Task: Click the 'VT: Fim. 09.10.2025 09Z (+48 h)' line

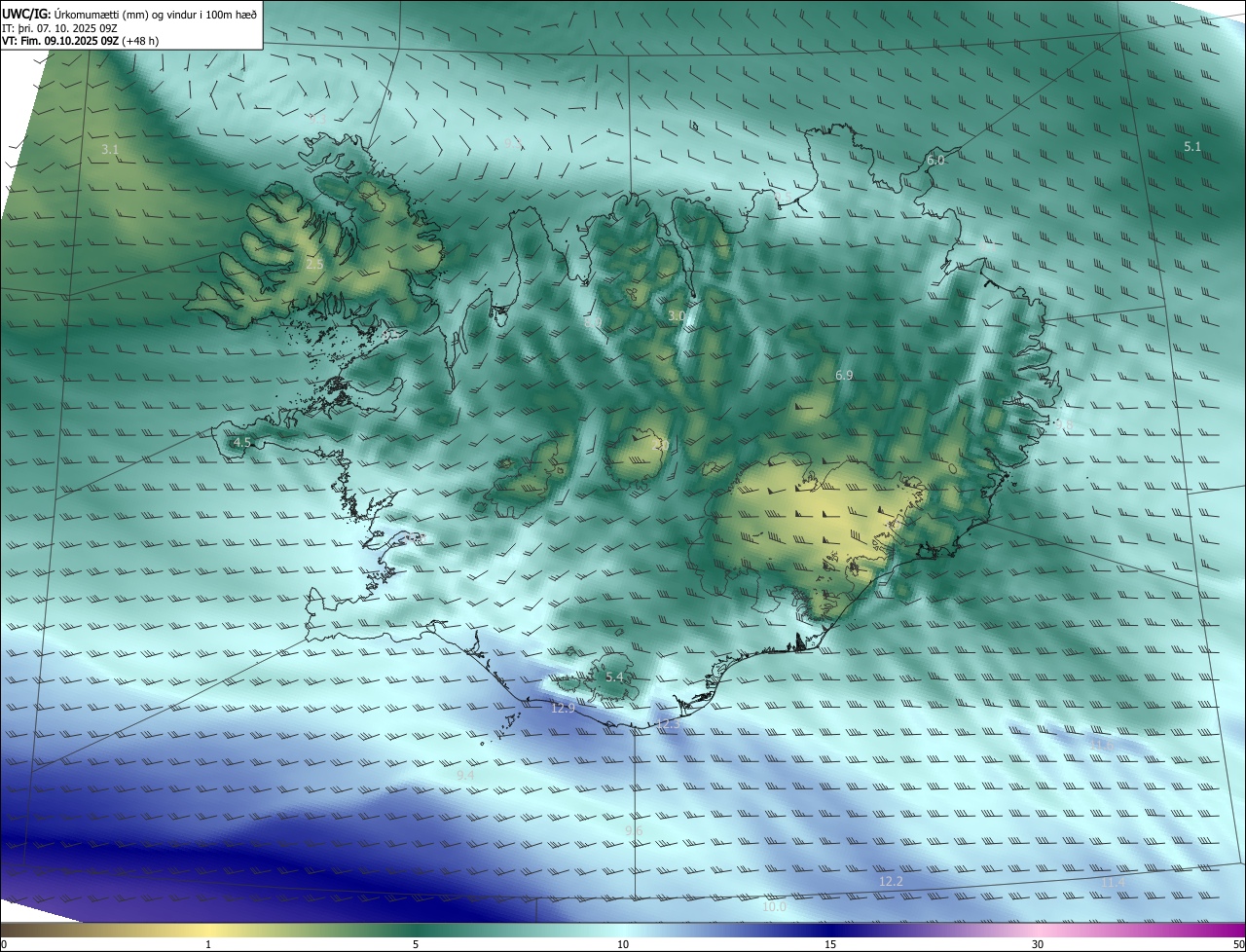Action: pos(79,41)
